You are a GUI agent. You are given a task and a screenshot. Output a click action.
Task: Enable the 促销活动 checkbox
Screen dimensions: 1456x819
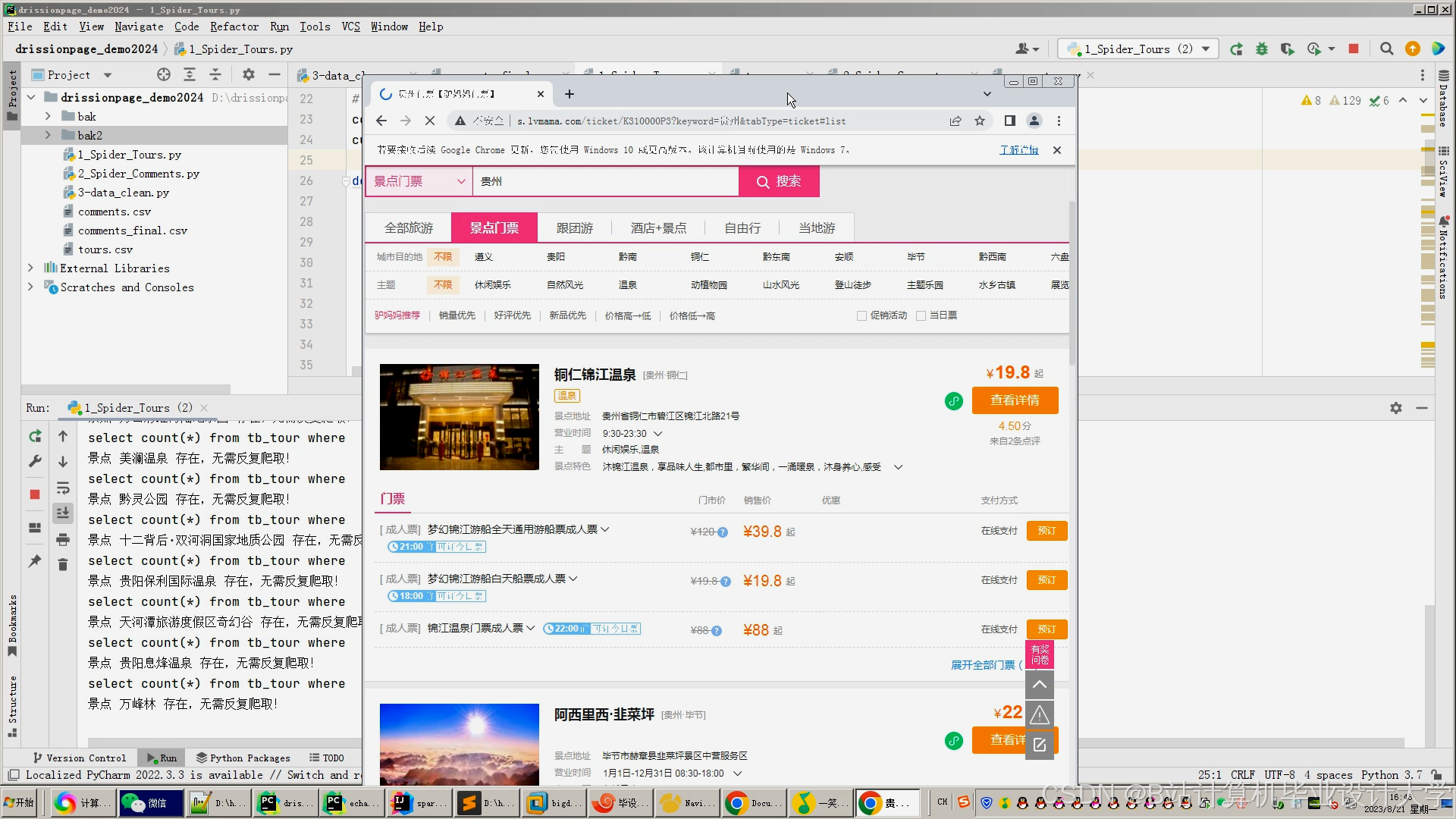tap(861, 315)
